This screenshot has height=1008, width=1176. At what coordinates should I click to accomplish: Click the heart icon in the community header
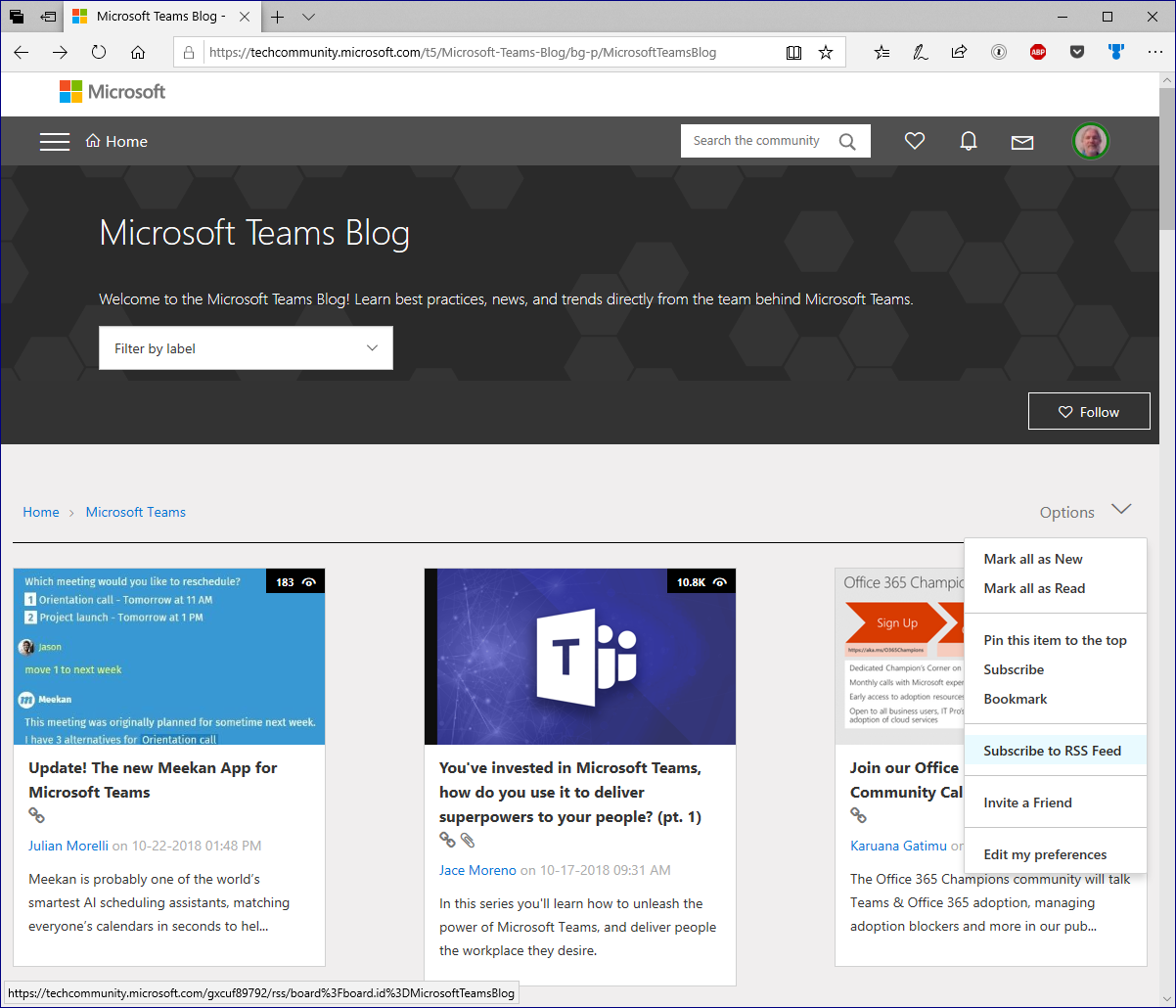tap(915, 141)
